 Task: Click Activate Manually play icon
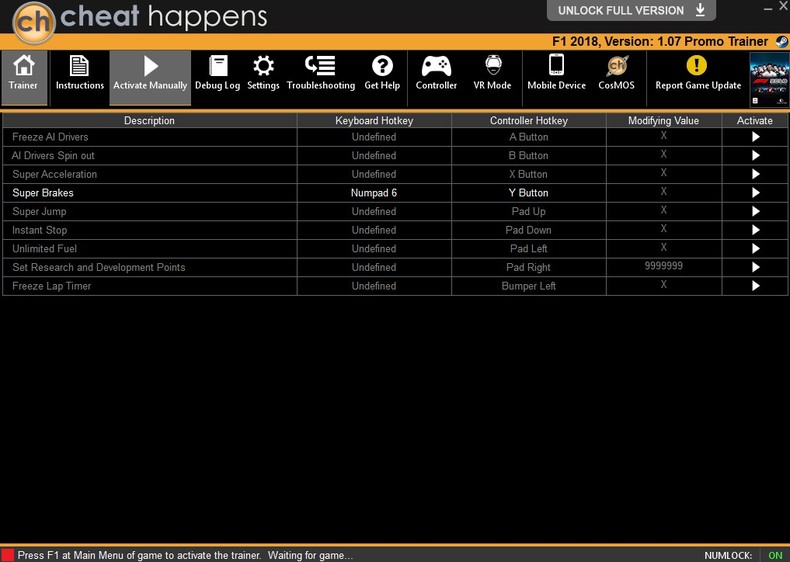click(150, 77)
